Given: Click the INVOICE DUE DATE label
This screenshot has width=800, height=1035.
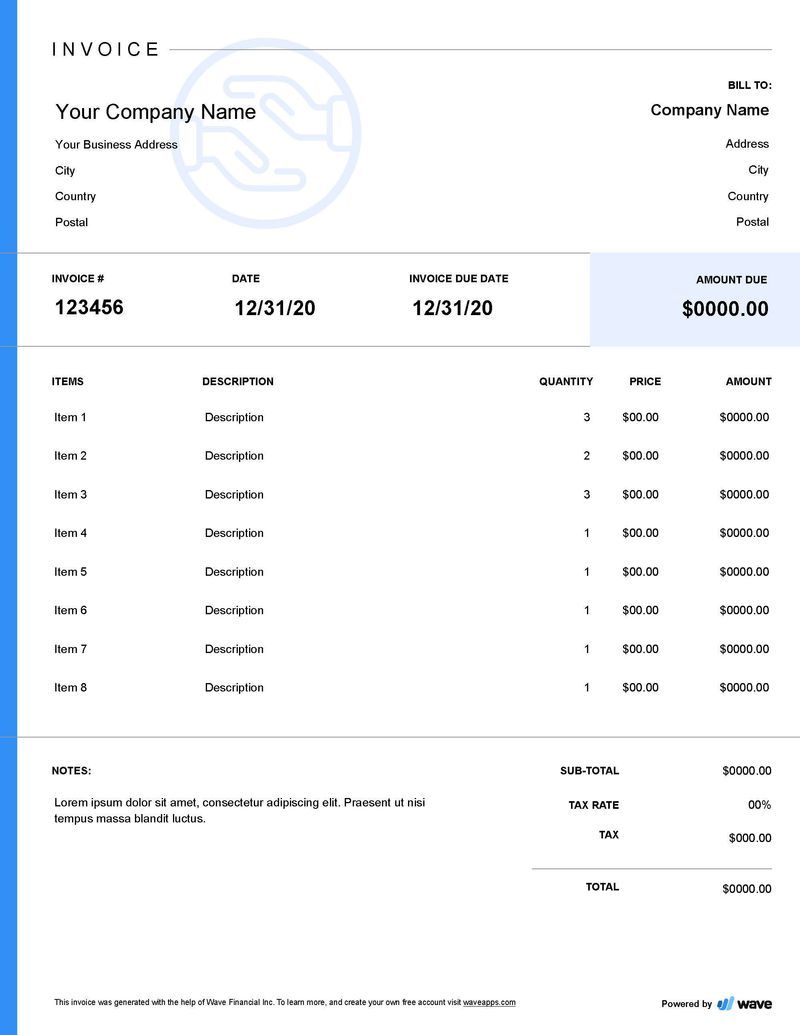Looking at the screenshot, I should tap(459, 279).
